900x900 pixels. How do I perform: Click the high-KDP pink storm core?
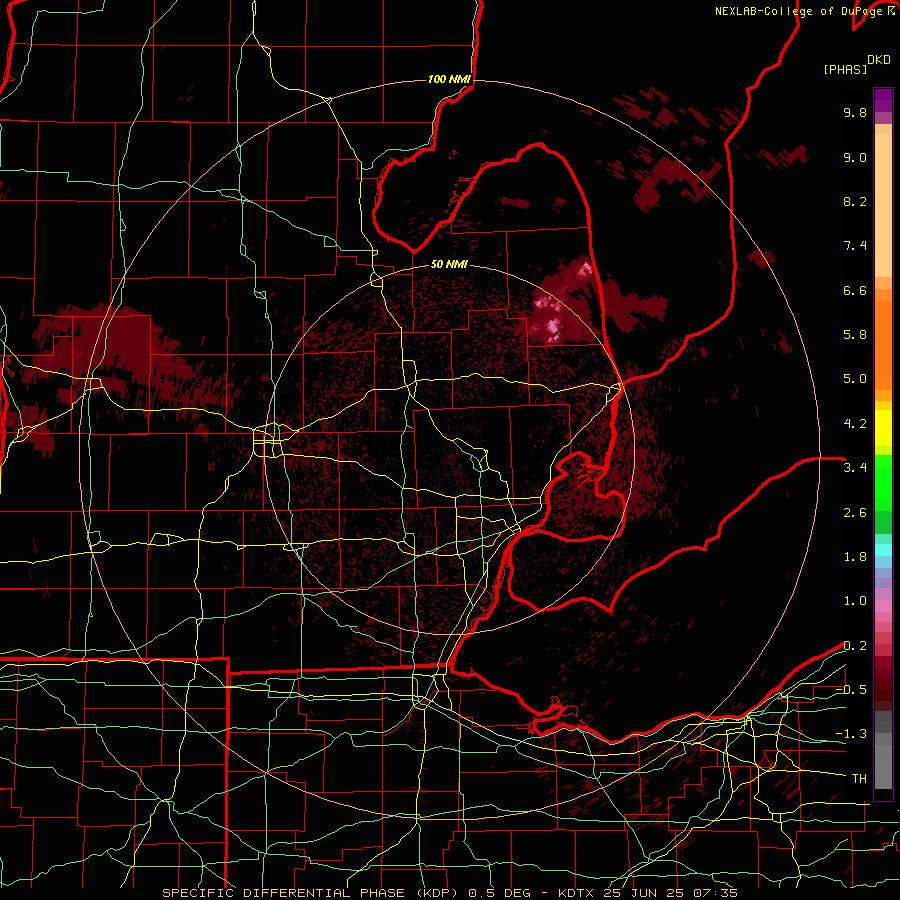pos(552,326)
